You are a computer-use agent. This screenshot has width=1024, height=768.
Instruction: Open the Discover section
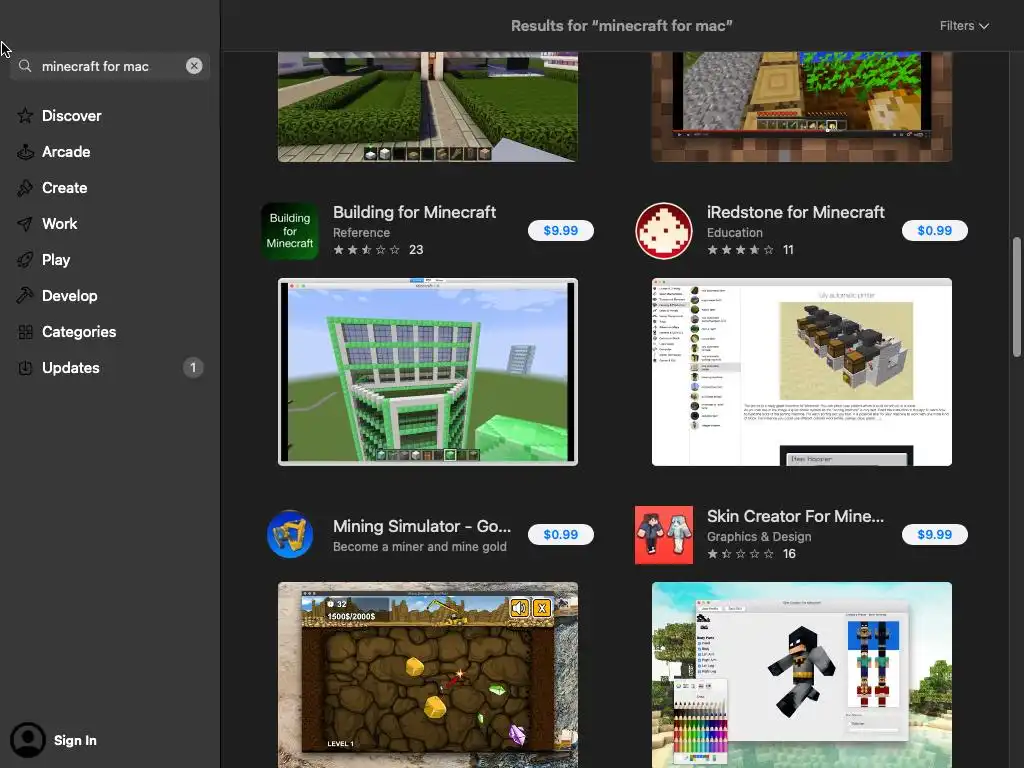coord(71,116)
